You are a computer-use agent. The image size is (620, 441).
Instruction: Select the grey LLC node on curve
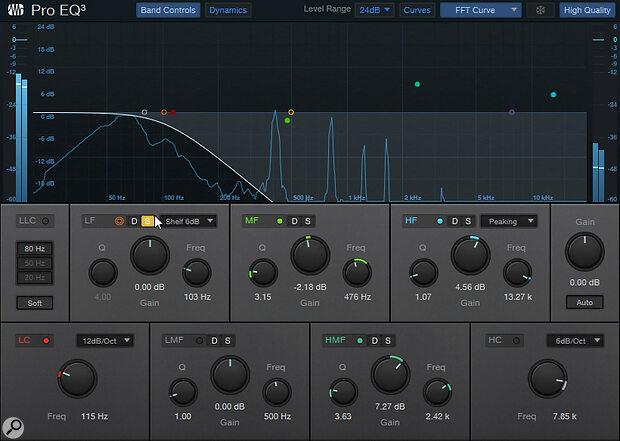coord(144,112)
